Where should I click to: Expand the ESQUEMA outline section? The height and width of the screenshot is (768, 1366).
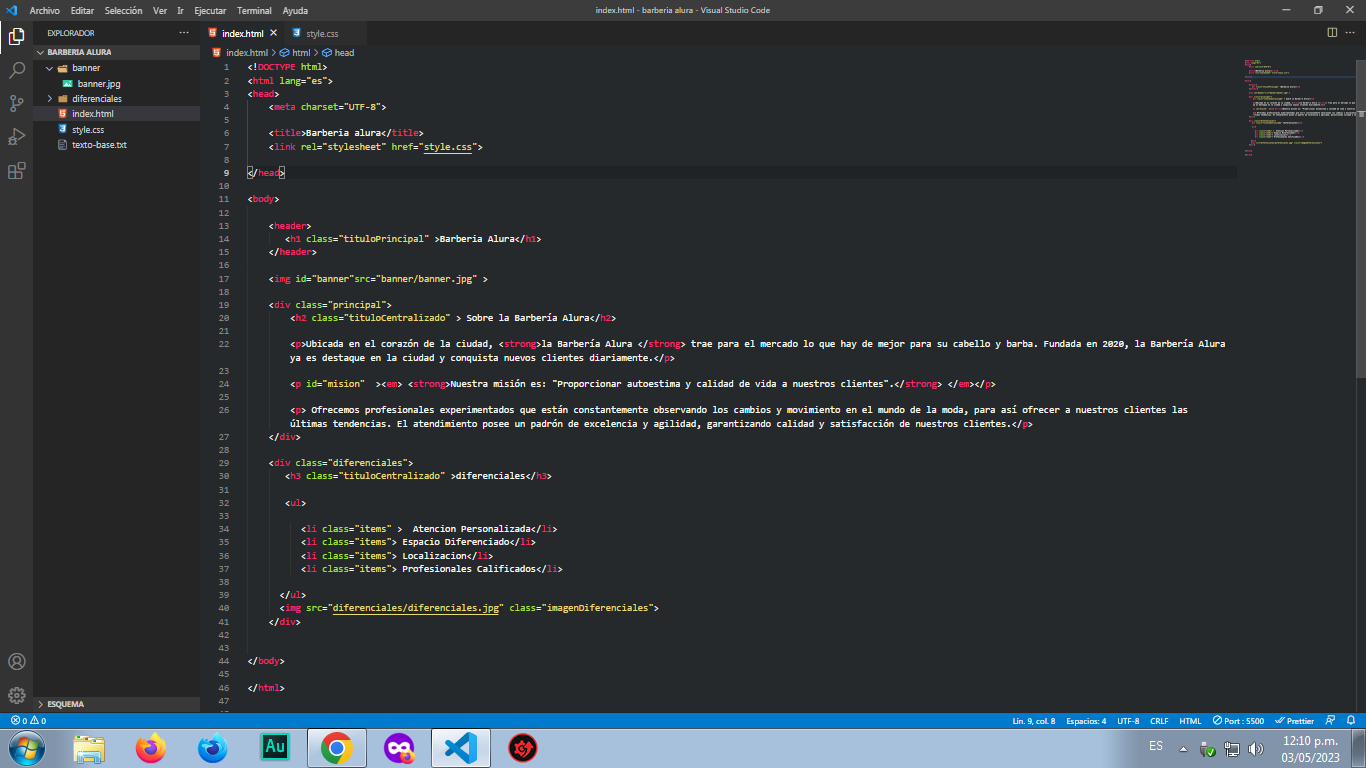point(118,704)
